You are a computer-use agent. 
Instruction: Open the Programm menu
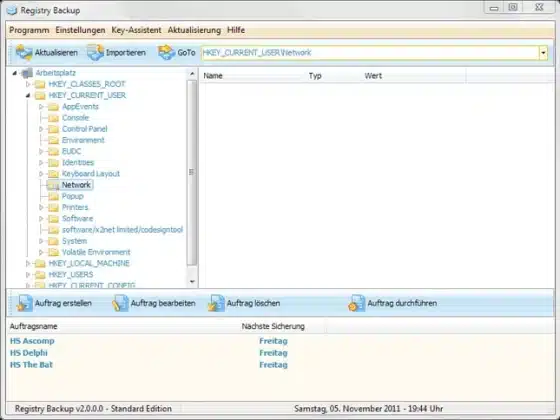(29, 30)
